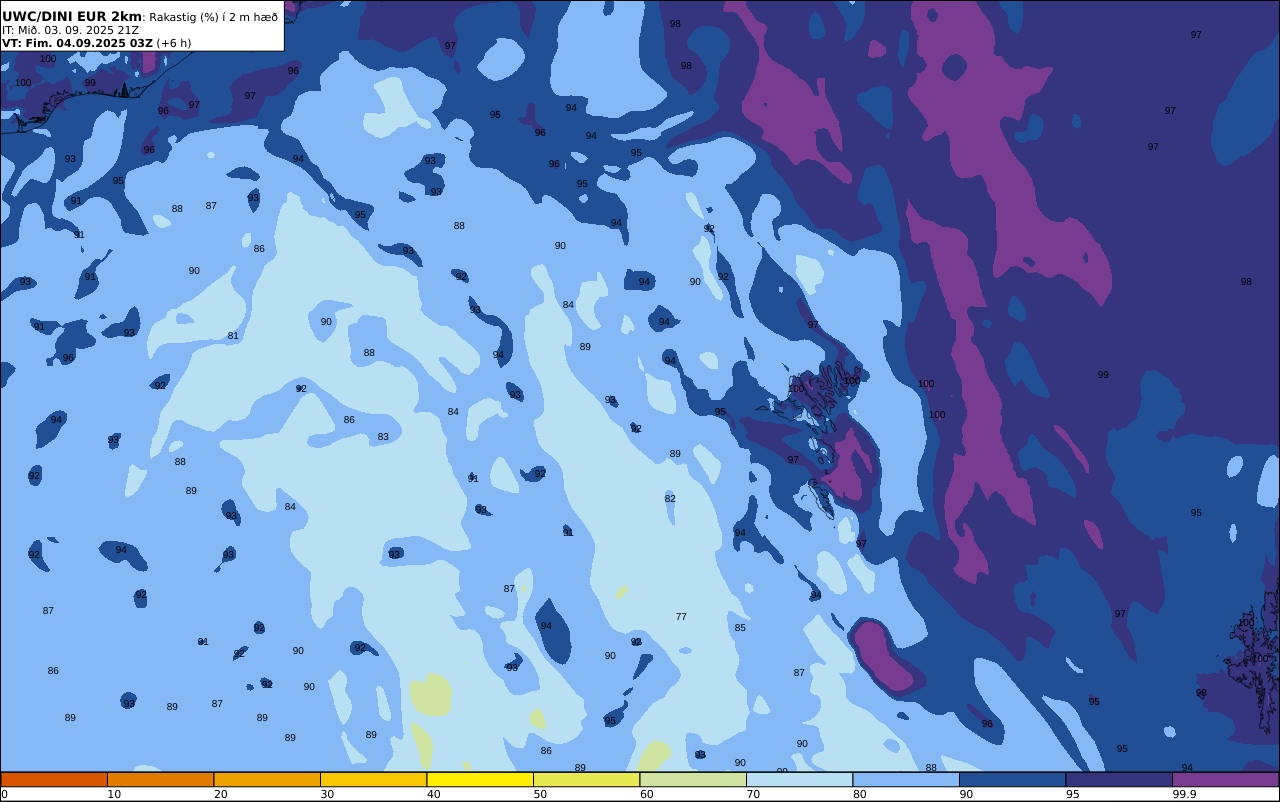The width and height of the screenshot is (1280, 802).
Task: Click the legend tick label '99.9'
Action: [1184, 794]
